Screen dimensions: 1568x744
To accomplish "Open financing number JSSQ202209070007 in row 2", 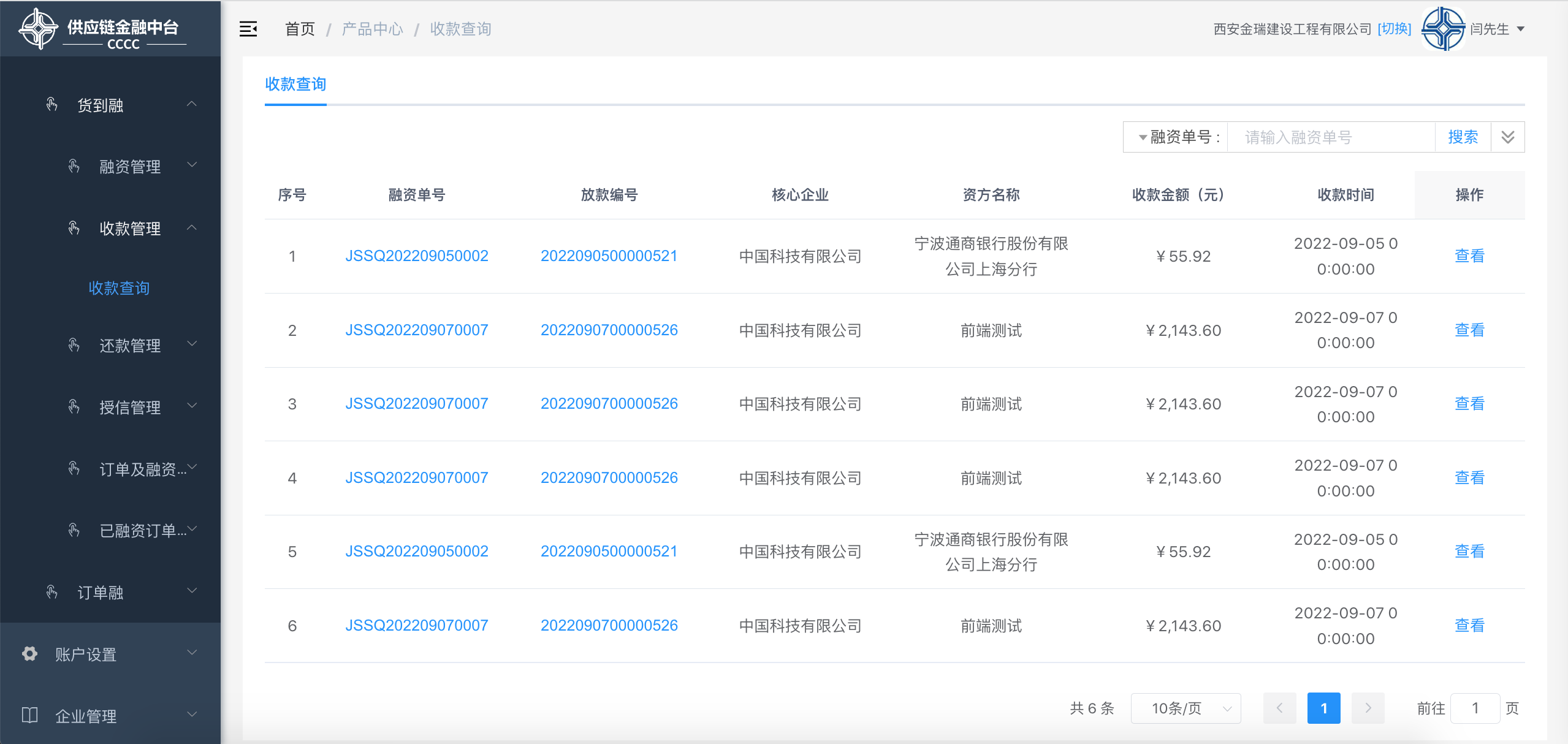I will click(x=417, y=330).
